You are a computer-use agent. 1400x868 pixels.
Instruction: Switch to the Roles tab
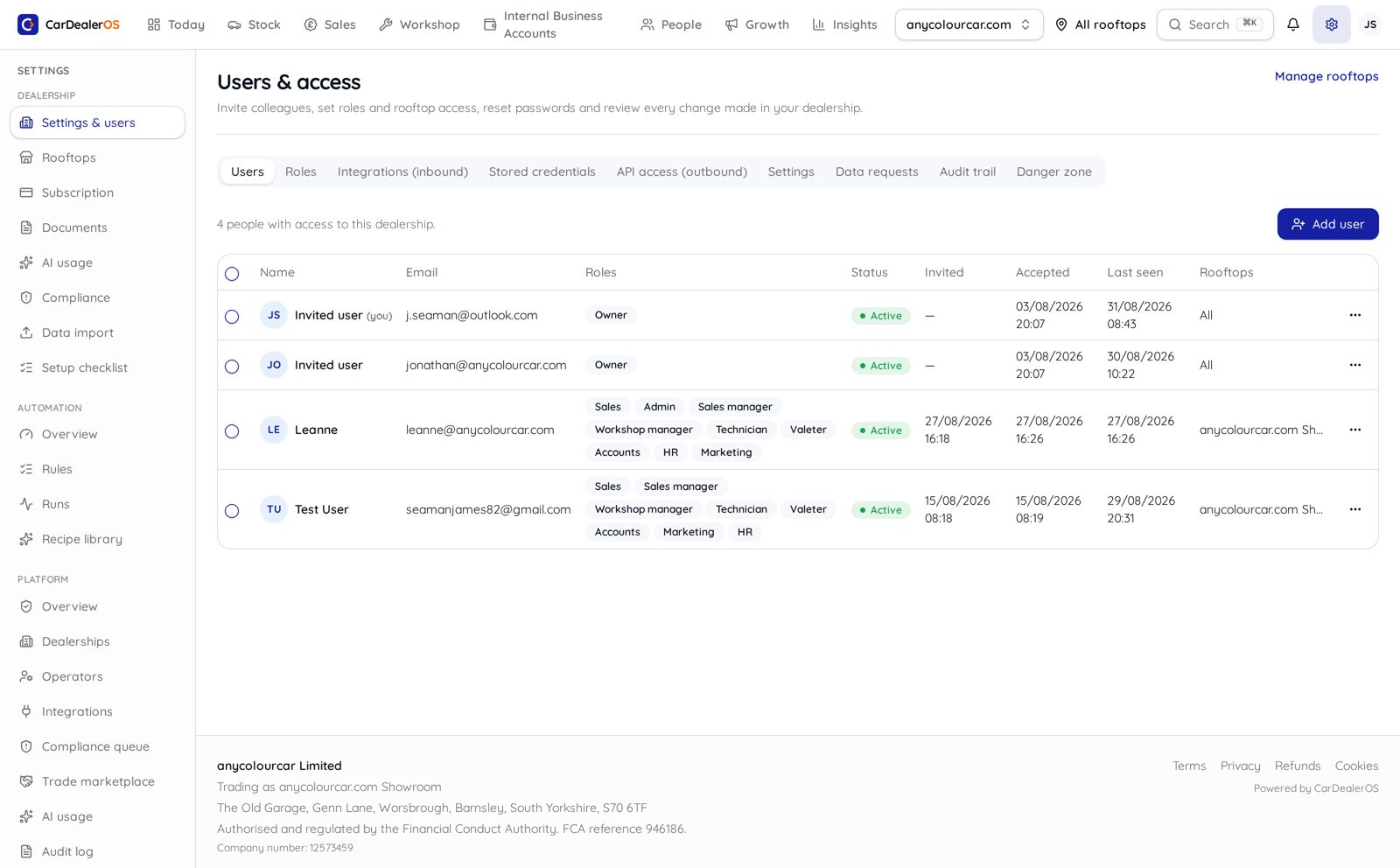[x=300, y=171]
